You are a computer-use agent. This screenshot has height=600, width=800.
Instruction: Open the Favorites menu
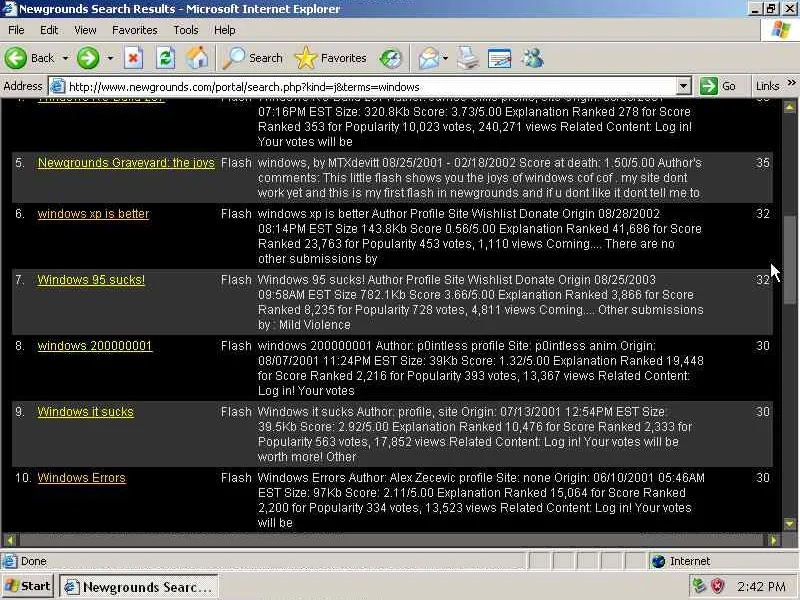(135, 30)
